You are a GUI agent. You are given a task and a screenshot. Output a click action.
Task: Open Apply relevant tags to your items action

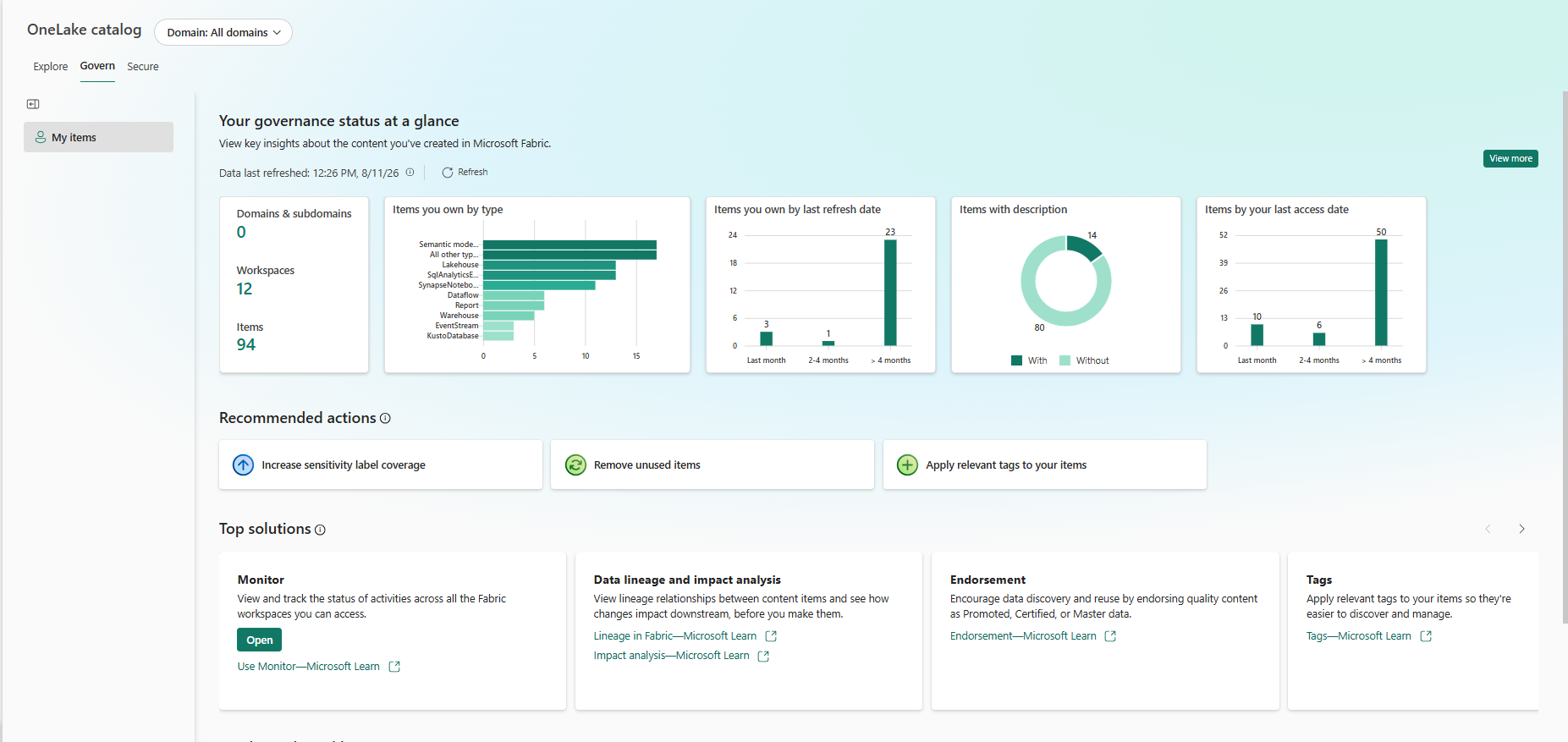pyautogui.click(x=1045, y=464)
